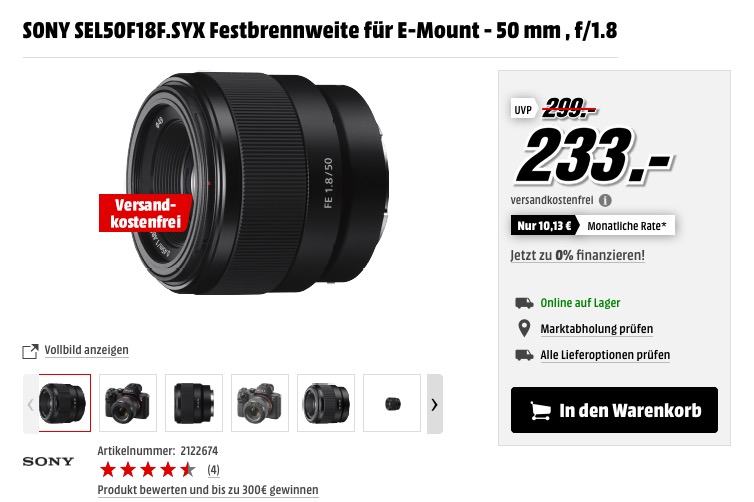Click the fullscreen icon next to Vollbild anzeigen
This screenshot has height=502, width=754.
pyautogui.click(x=30, y=351)
